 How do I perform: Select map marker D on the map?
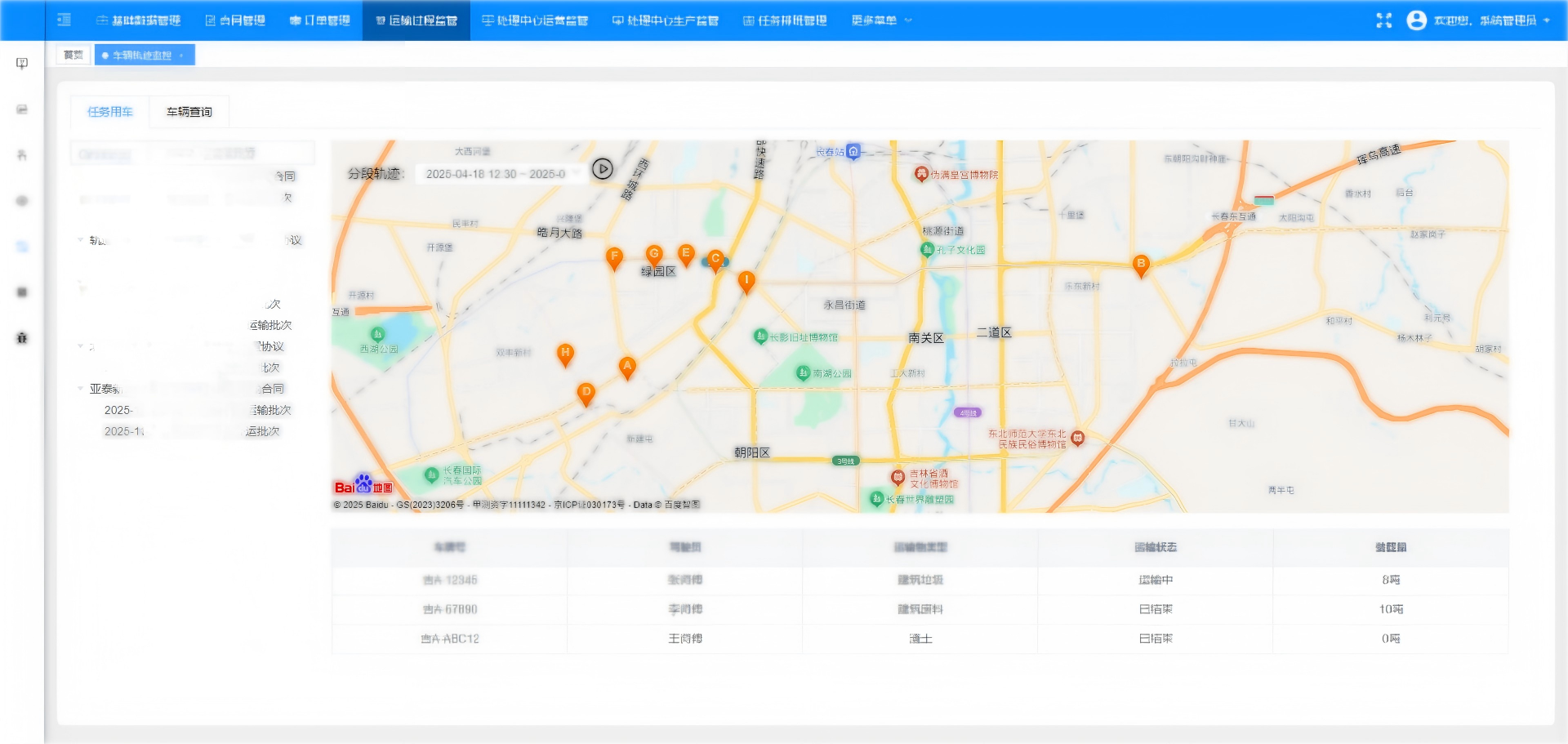pyautogui.click(x=586, y=393)
